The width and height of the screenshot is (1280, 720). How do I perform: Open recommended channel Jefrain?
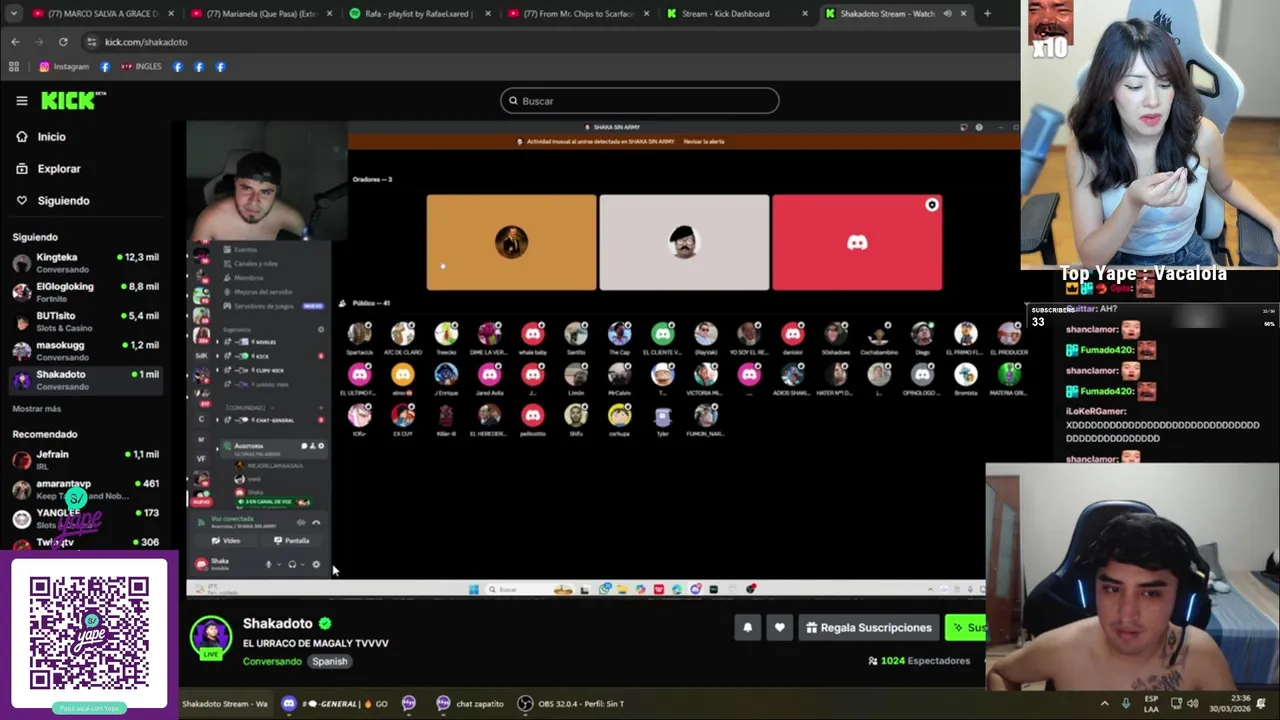pyautogui.click(x=85, y=460)
